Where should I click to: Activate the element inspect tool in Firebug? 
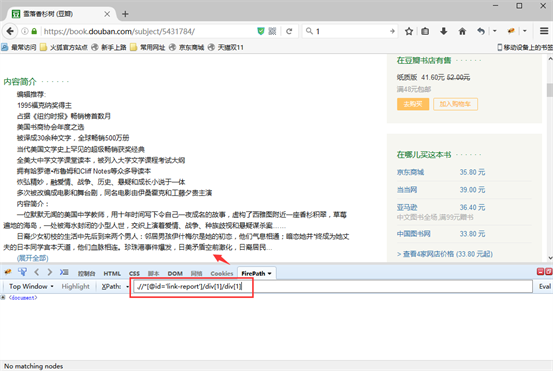tap(22, 272)
